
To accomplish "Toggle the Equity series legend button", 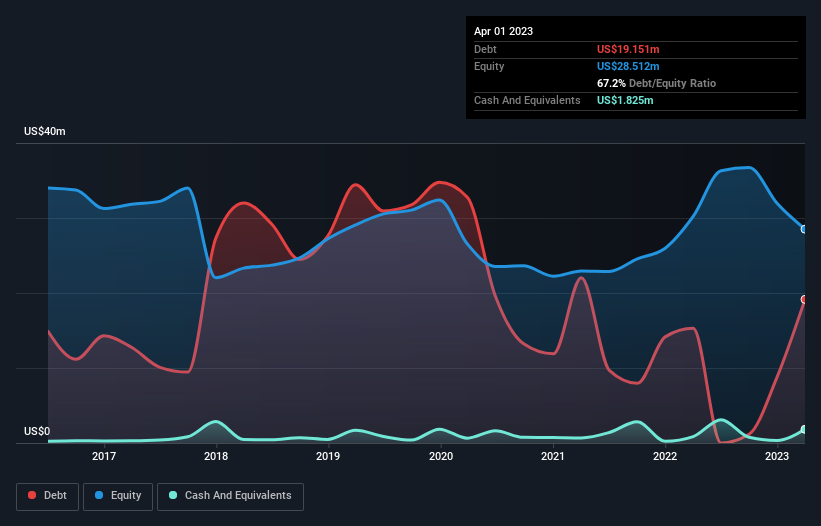I will (118, 496).
